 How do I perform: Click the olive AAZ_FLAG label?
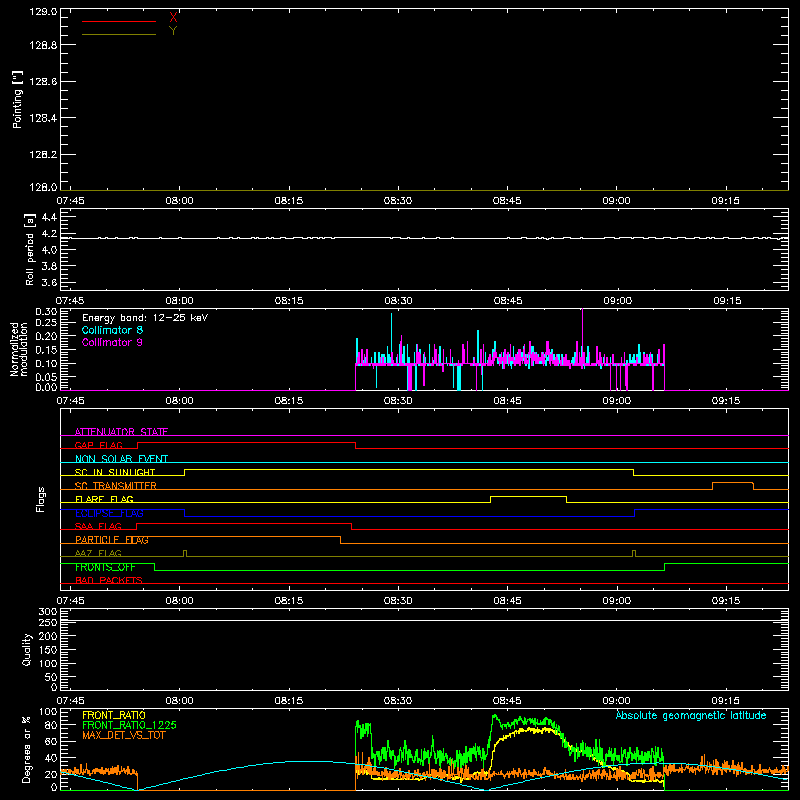pyautogui.click(x=98, y=553)
